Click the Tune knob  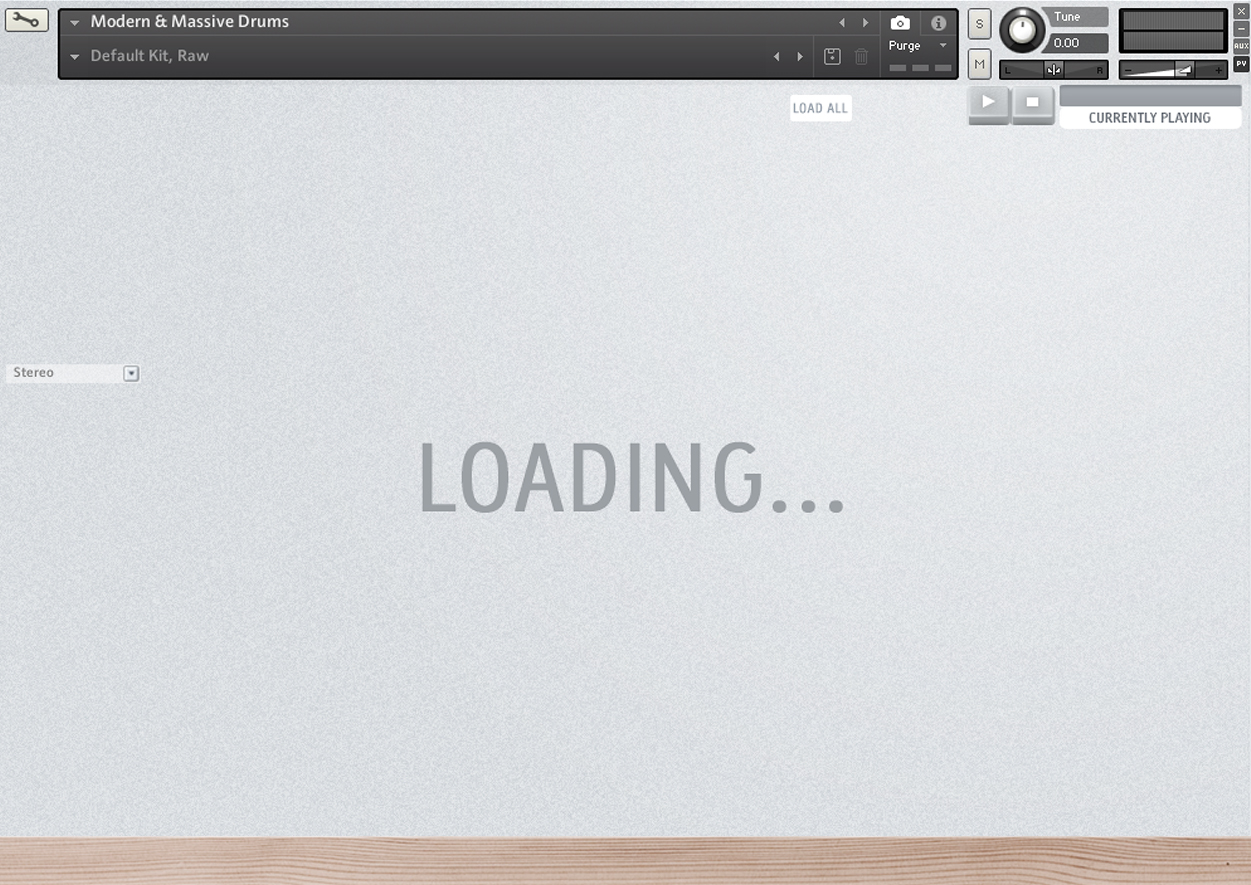tap(1021, 30)
